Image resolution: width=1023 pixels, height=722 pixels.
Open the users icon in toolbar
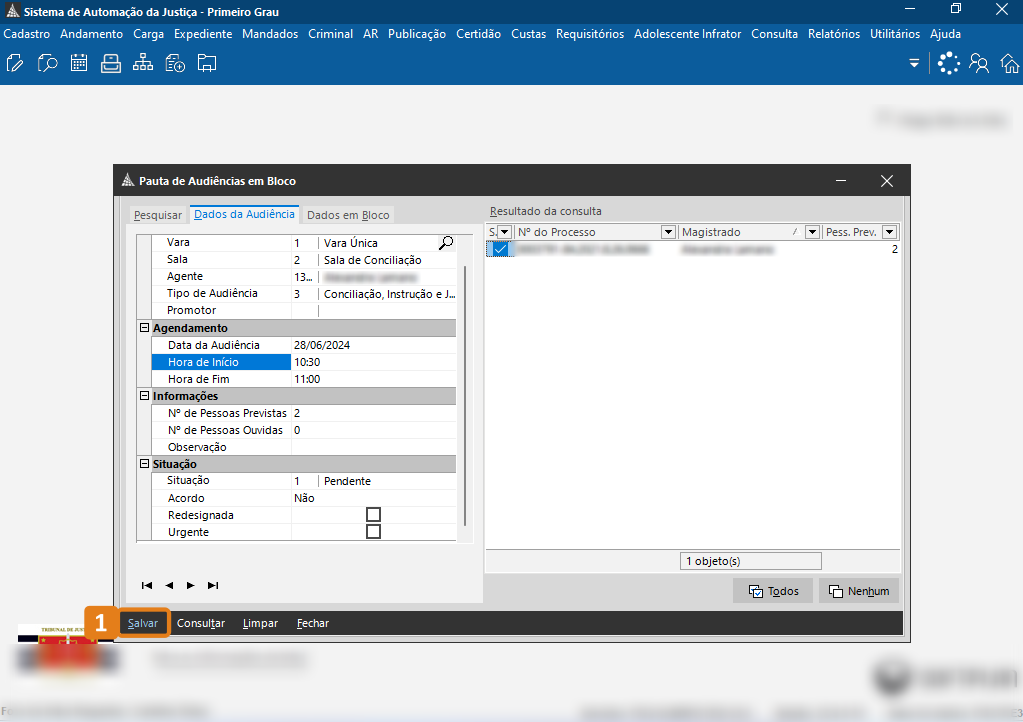979,63
